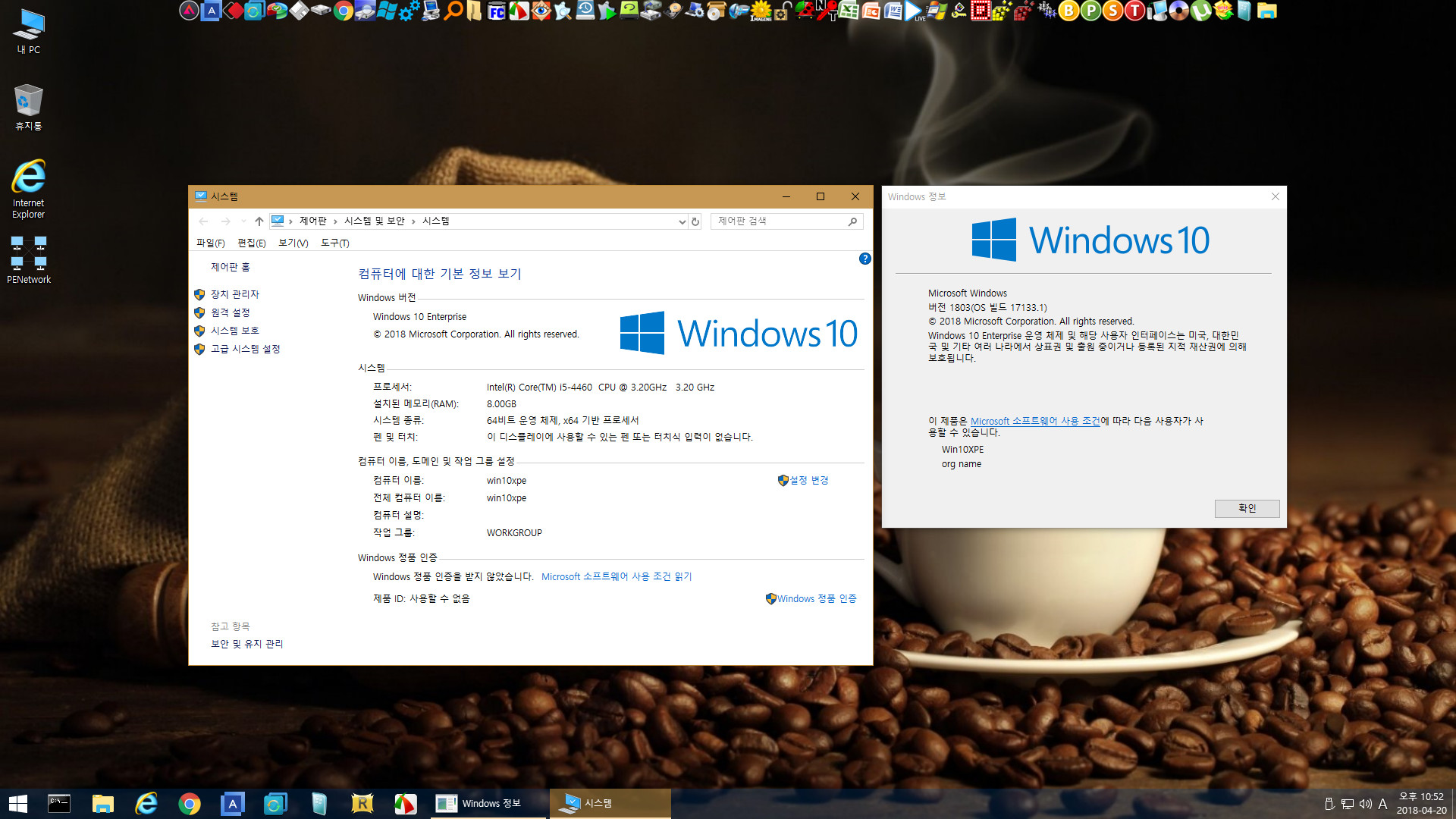Click the Windows Start button
Image resolution: width=1456 pixels, height=819 pixels.
(17, 804)
